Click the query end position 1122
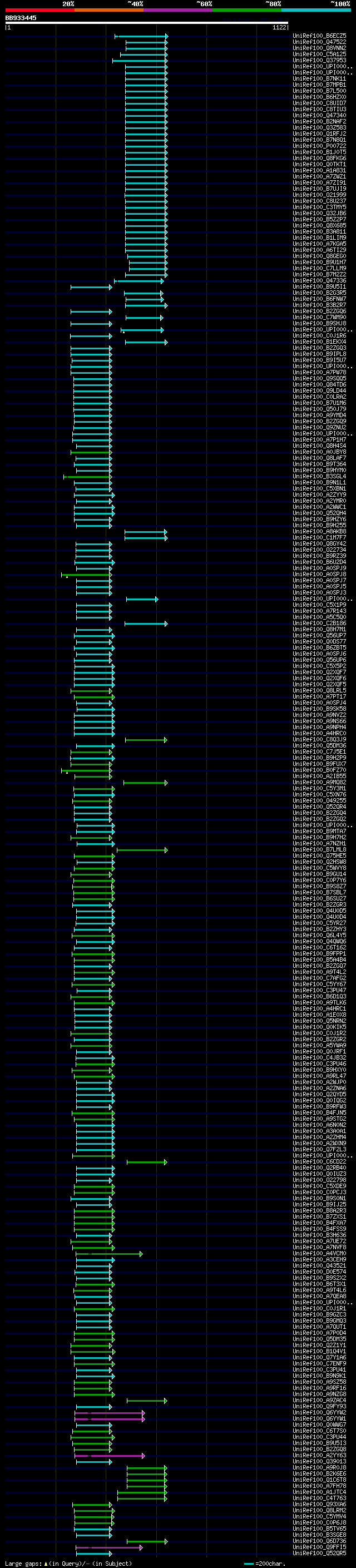 pos(279,27)
